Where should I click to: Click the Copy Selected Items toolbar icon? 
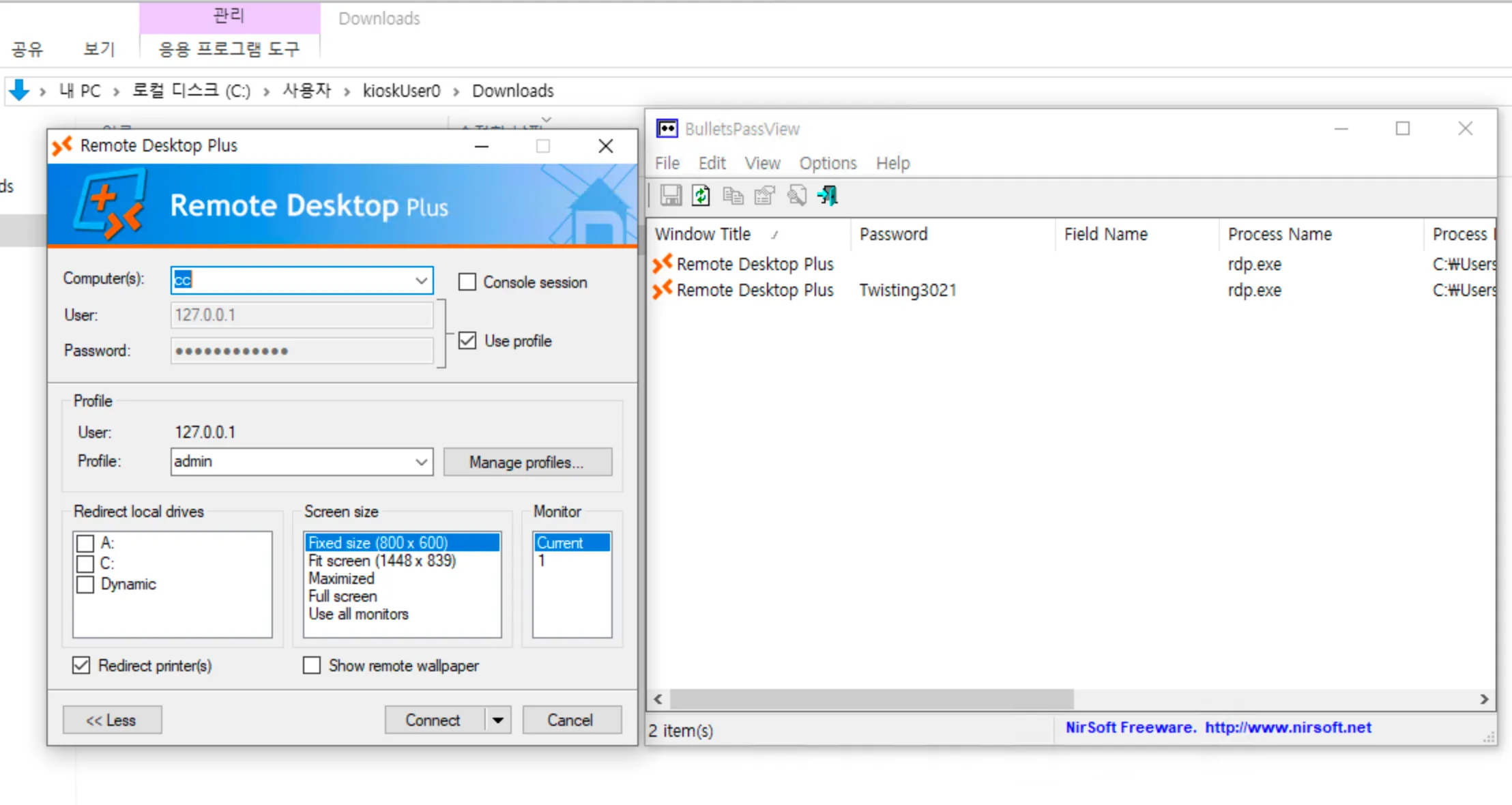point(733,196)
